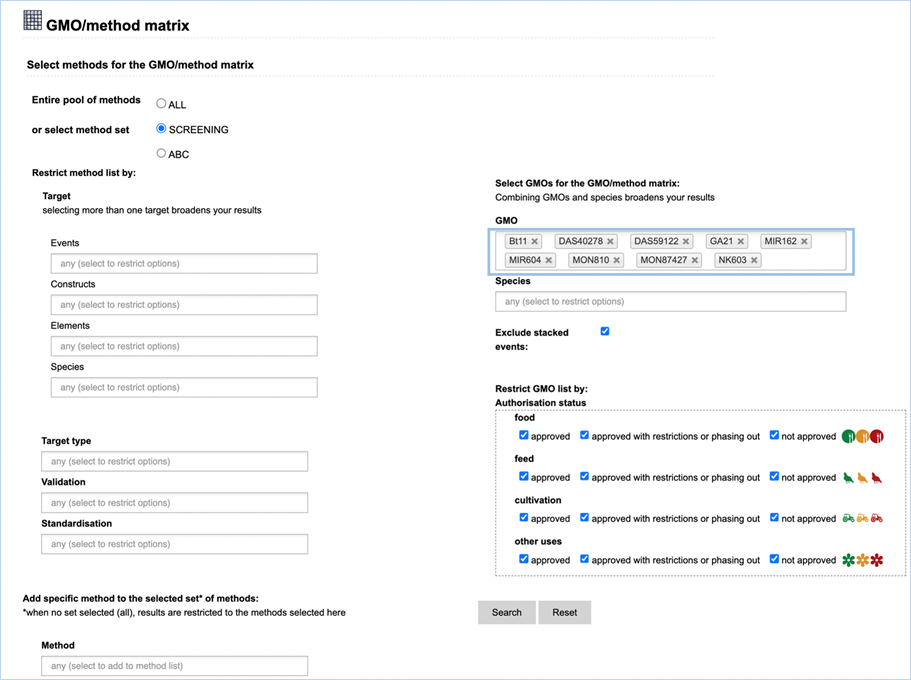911x680 pixels.
Task: Click the green cultivation tractor icon
Action: point(849,518)
